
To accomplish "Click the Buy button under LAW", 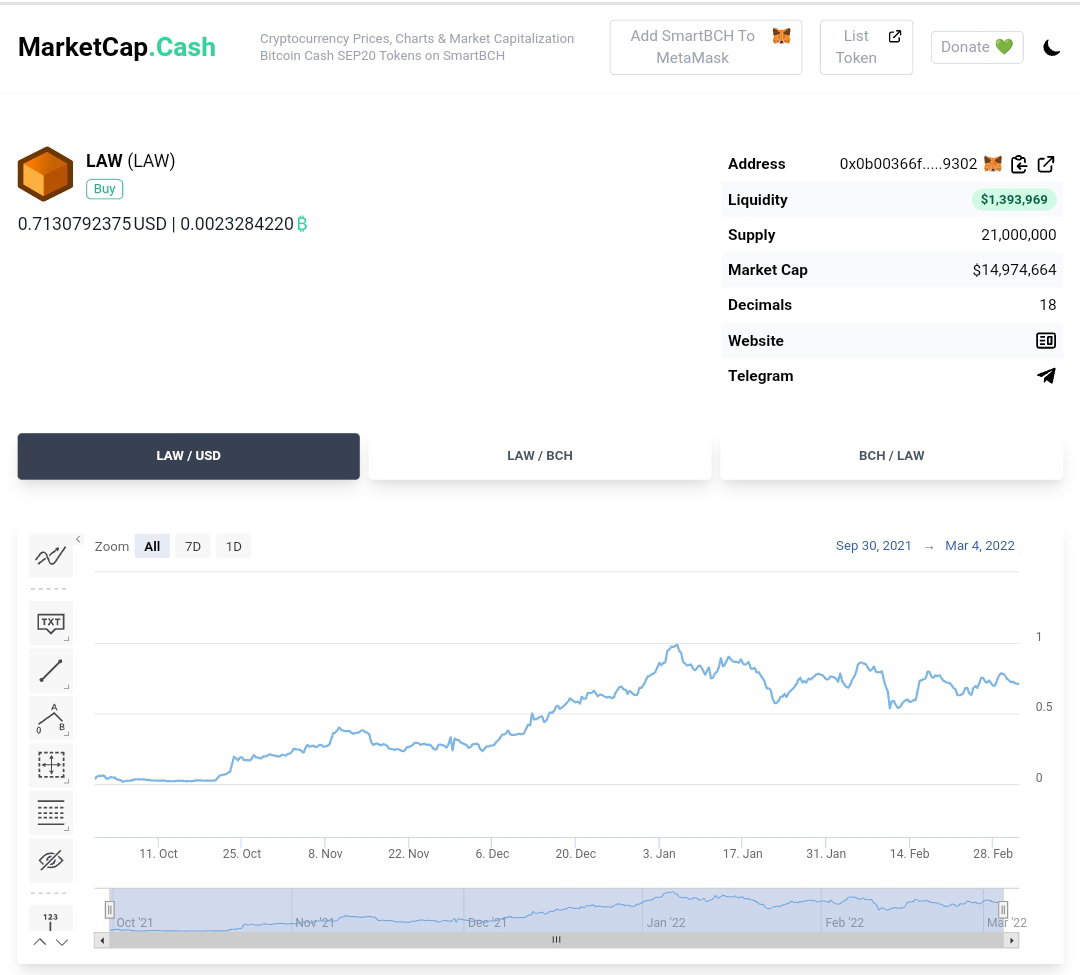I will pyautogui.click(x=105, y=189).
